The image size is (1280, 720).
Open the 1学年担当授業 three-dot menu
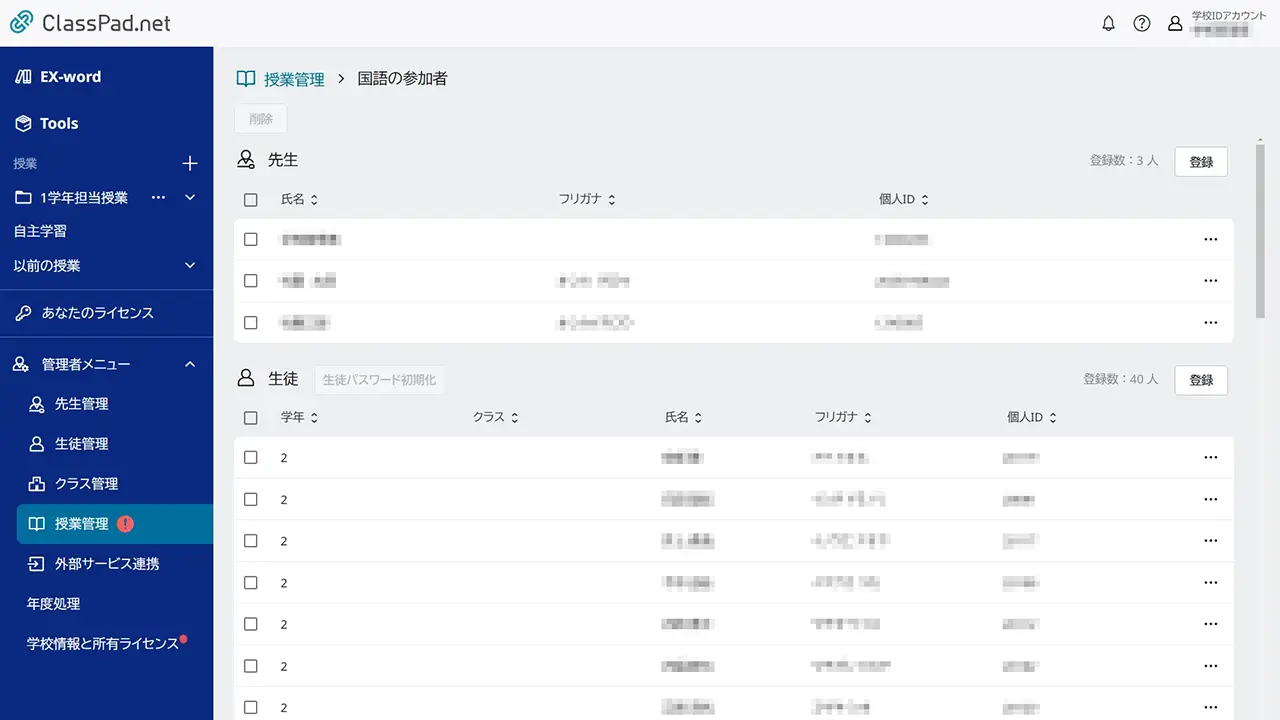(158, 197)
